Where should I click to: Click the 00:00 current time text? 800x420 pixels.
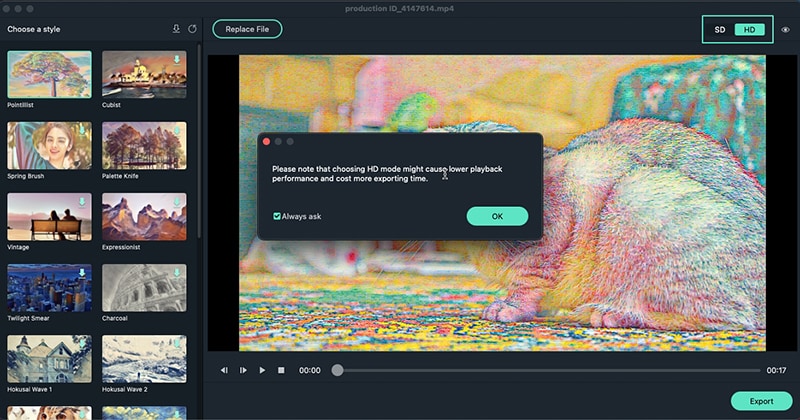pos(310,370)
